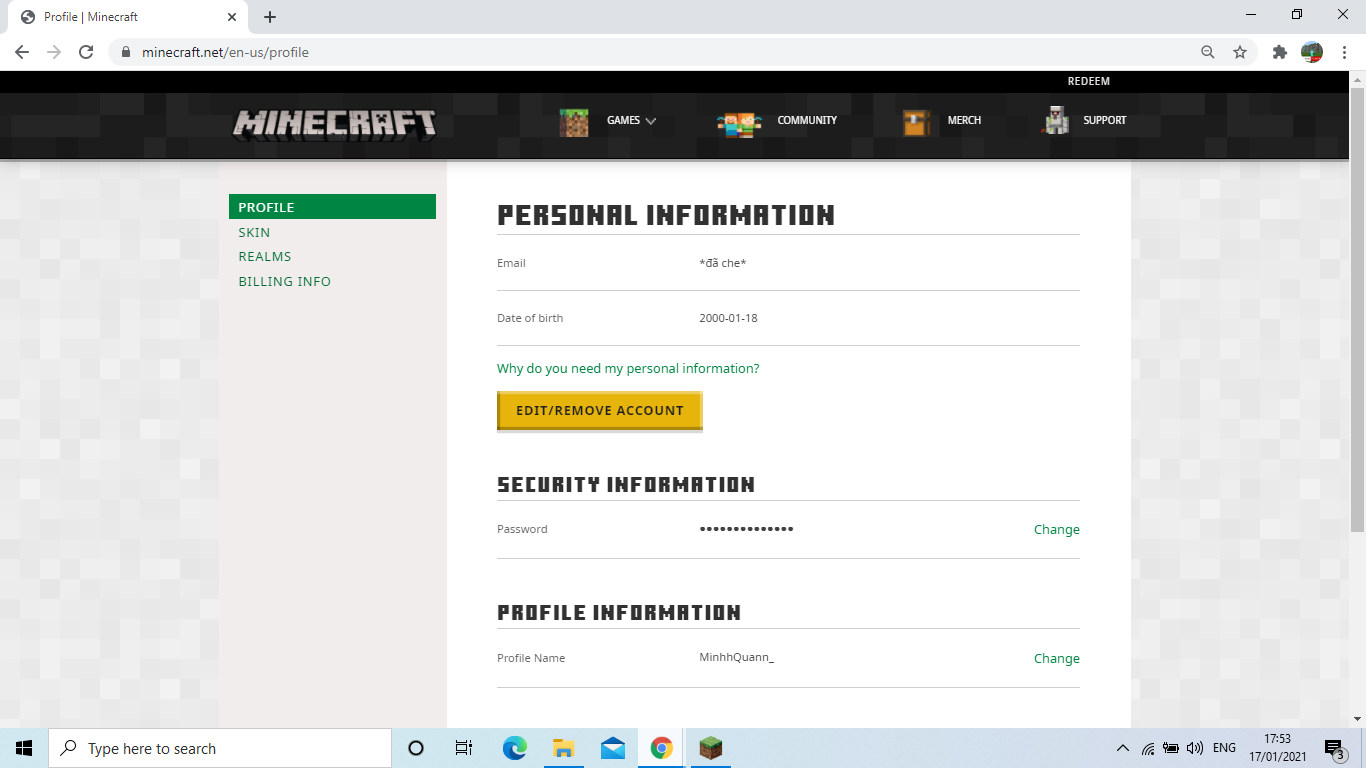The image size is (1366, 768).
Task: Click the 'Profile Name' label
Action: (531, 658)
